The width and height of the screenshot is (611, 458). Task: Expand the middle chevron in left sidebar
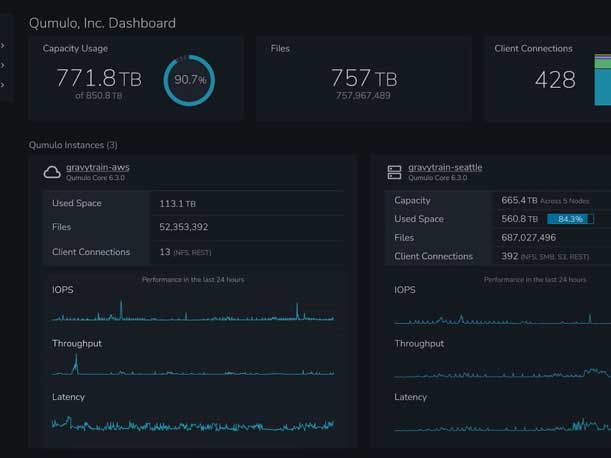(x=3, y=66)
